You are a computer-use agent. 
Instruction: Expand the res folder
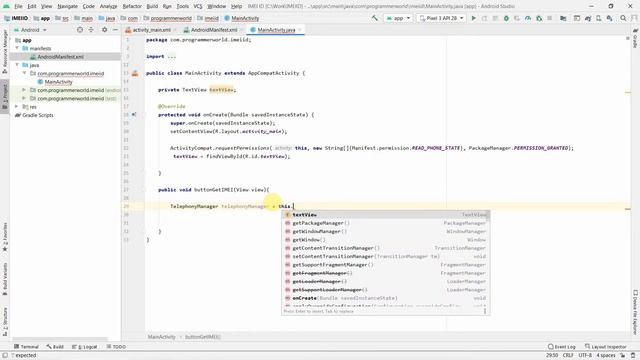[17, 107]
